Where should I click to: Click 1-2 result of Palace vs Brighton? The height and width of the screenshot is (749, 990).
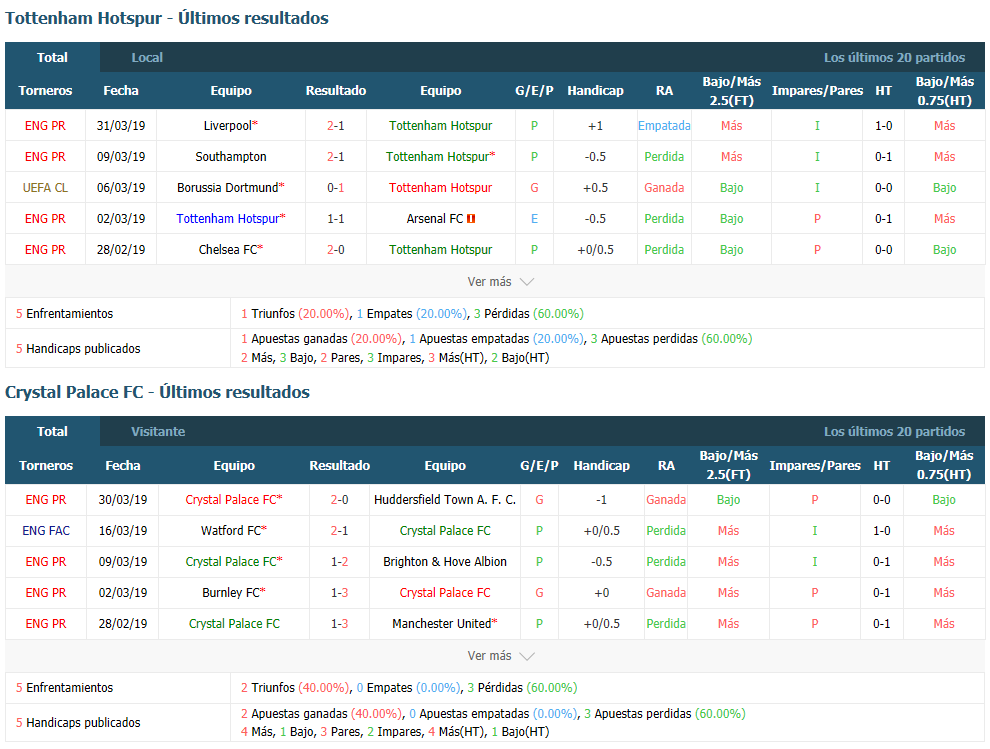(340, 561)
